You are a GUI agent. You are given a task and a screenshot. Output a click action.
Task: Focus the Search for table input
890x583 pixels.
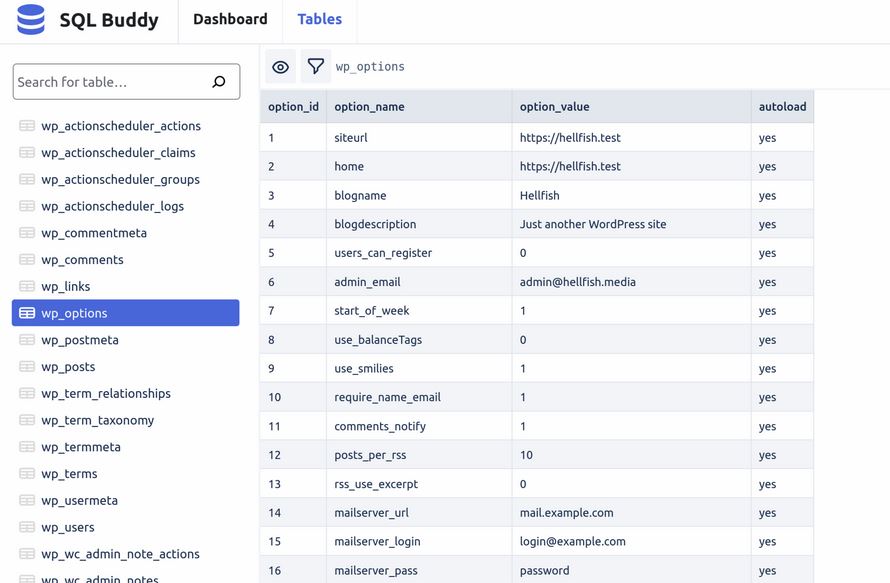[x=127, y=82]
